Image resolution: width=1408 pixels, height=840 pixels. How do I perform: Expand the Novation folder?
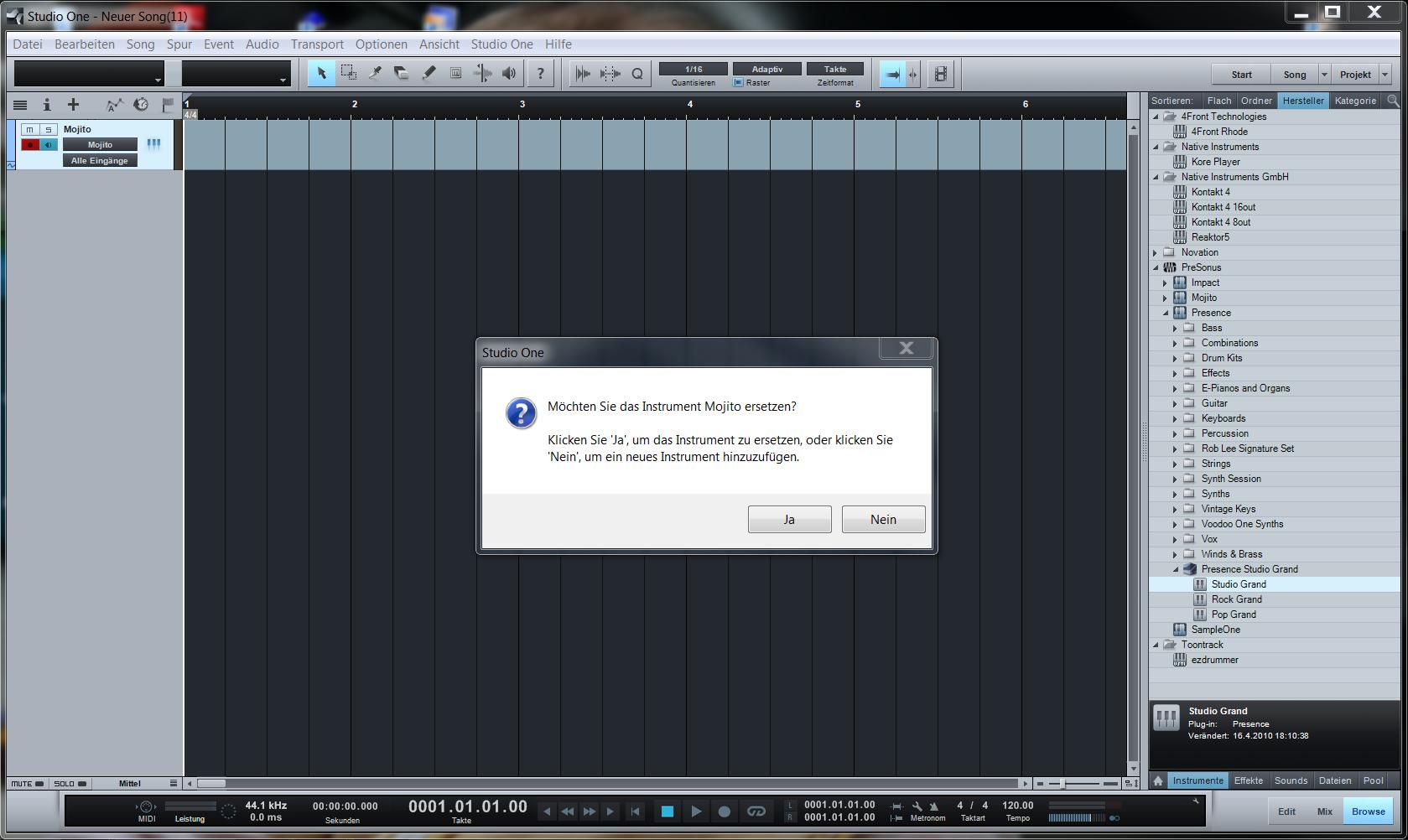click(1156, 252)
